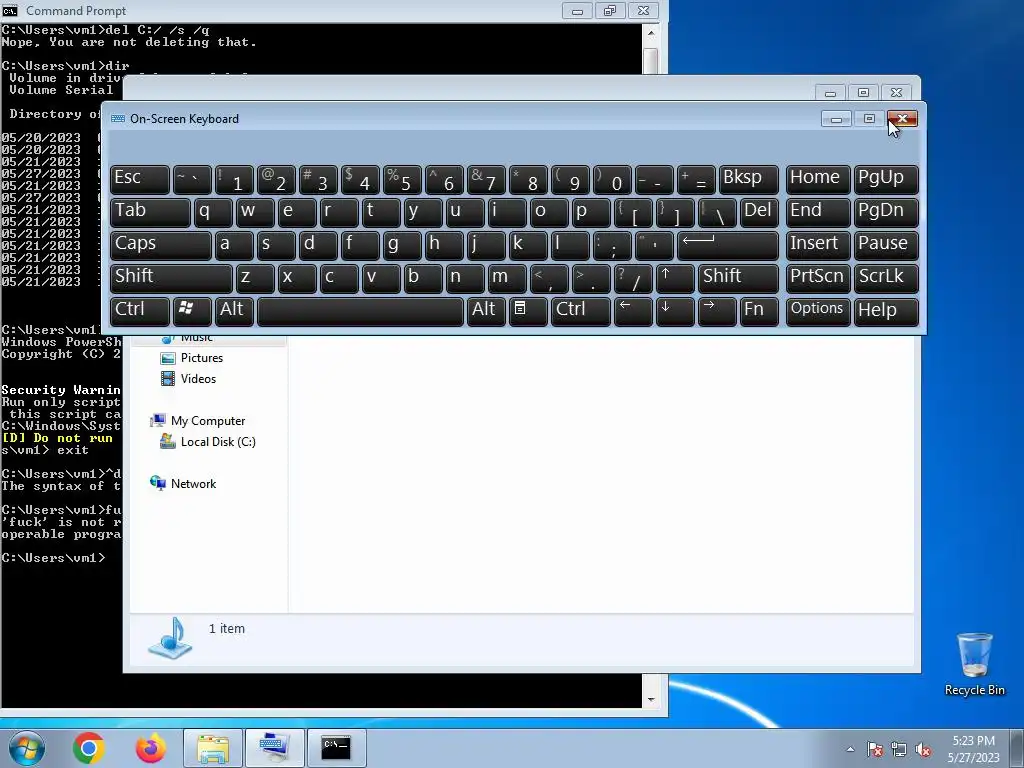Screen dimensions: 1024x768
Task: Open My Computer in navigation pane
Action: point(208,421)
